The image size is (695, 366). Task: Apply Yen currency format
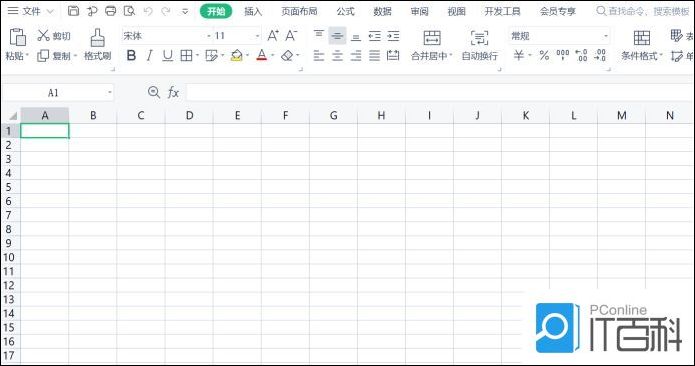519,55
